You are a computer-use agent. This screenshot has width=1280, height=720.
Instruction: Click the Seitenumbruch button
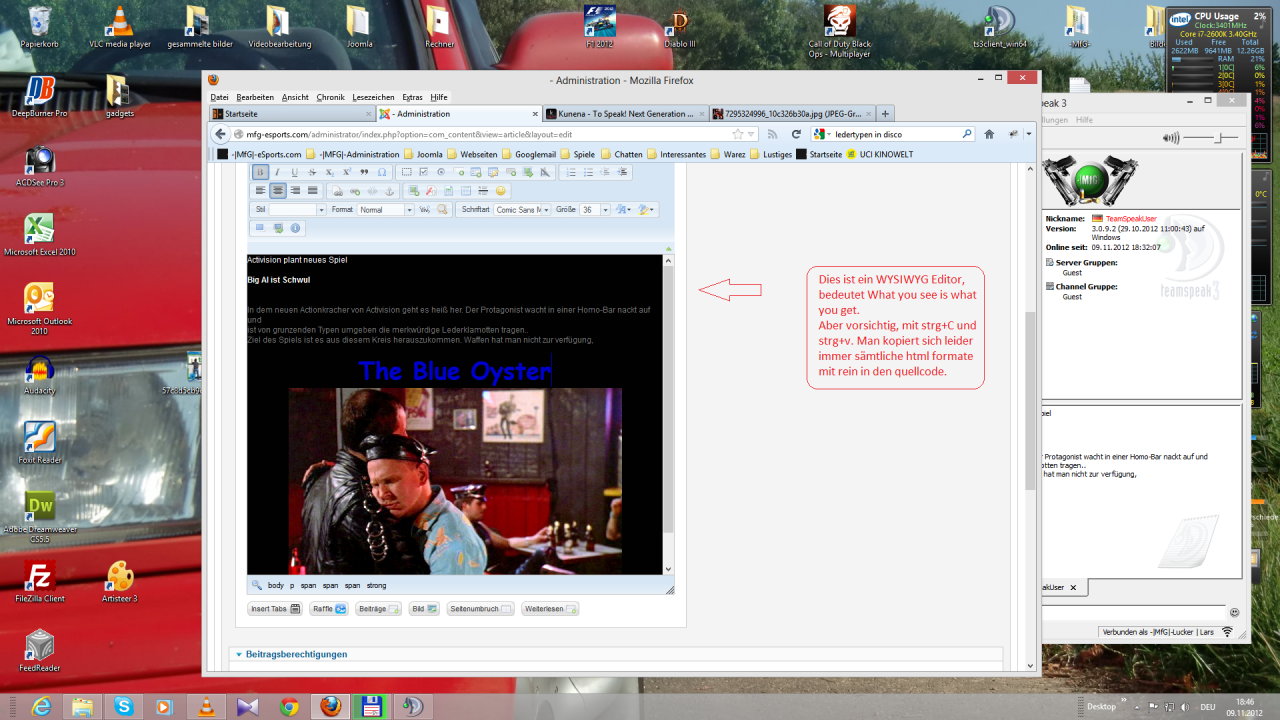click(x=481, y=609)
